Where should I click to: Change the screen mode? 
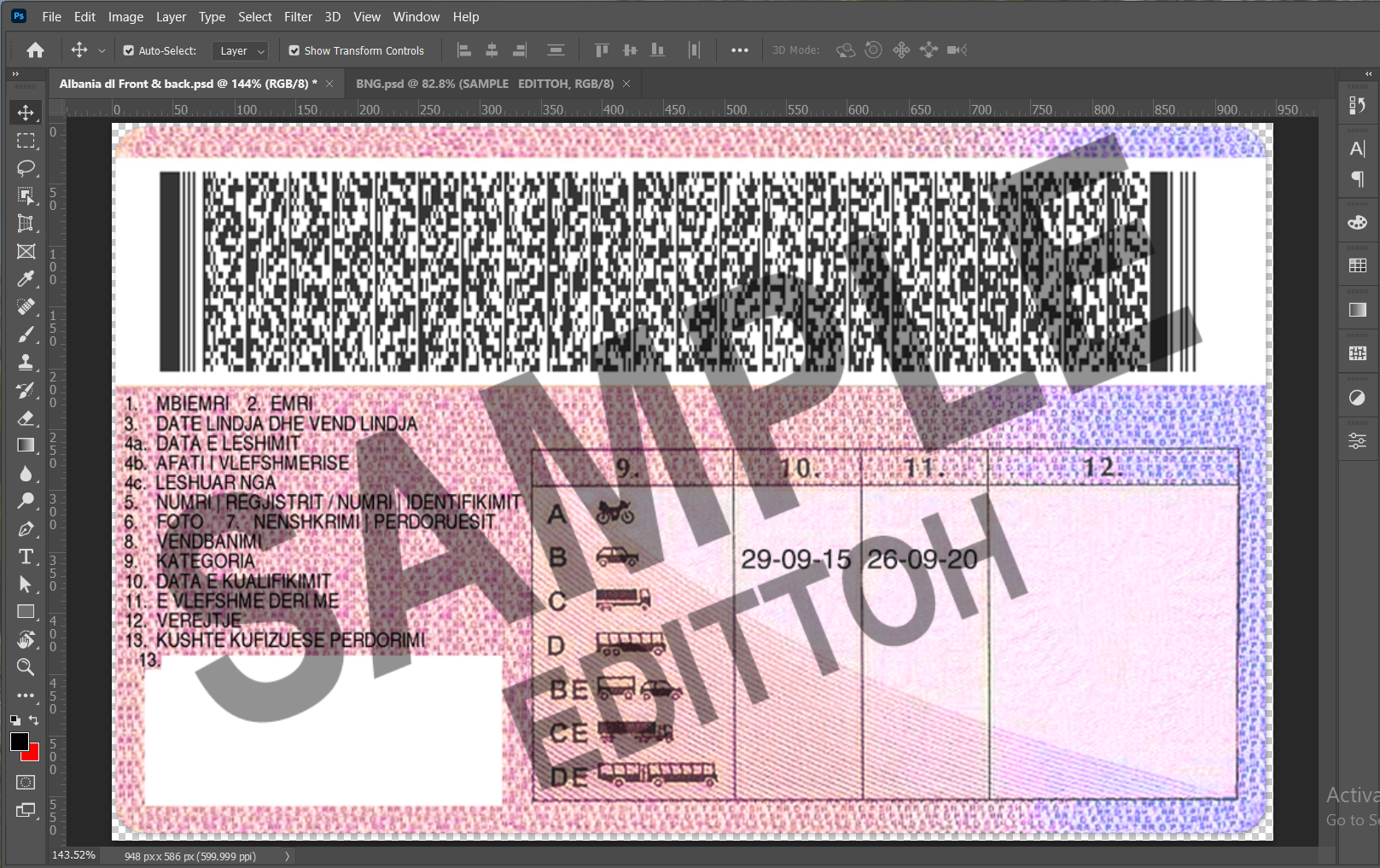pyautogui.click(x=26, y=810)
